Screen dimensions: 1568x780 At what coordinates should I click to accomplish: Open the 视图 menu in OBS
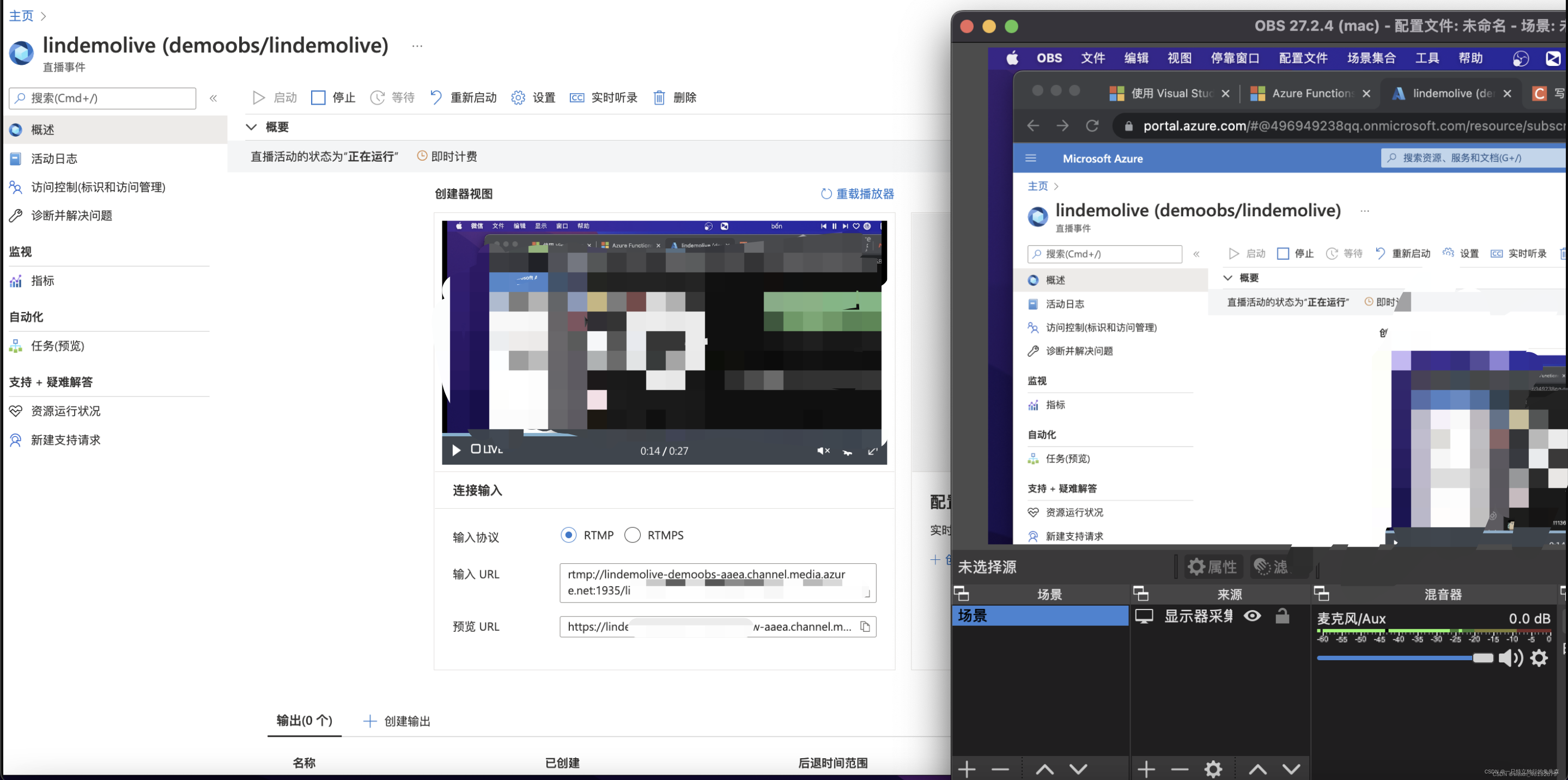[1179, 58]
